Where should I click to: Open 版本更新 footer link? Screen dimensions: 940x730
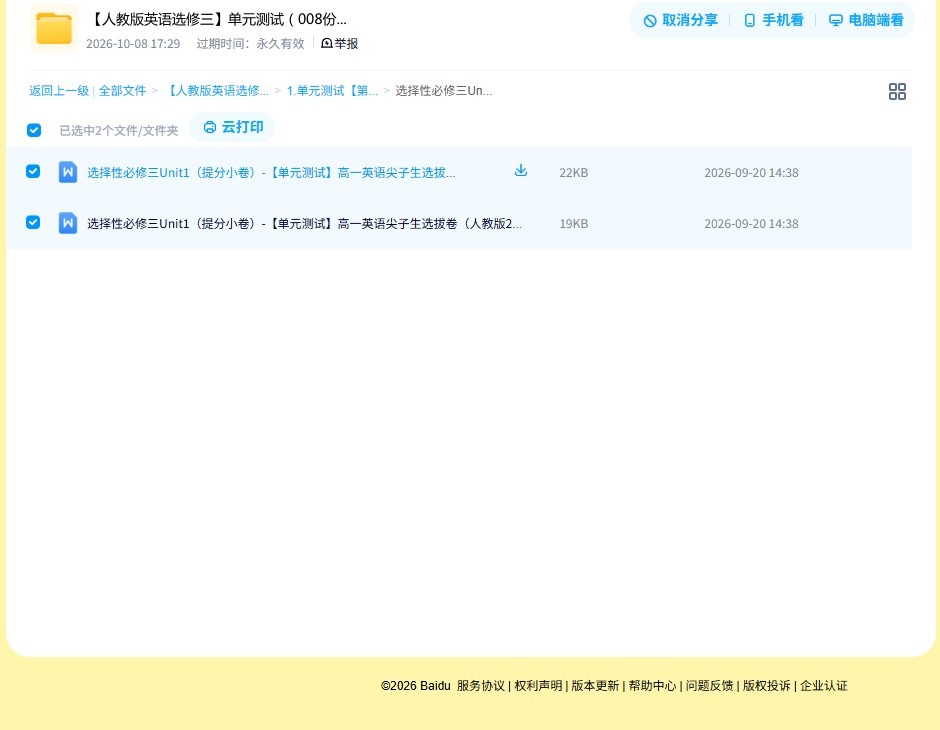pos(595,686)
